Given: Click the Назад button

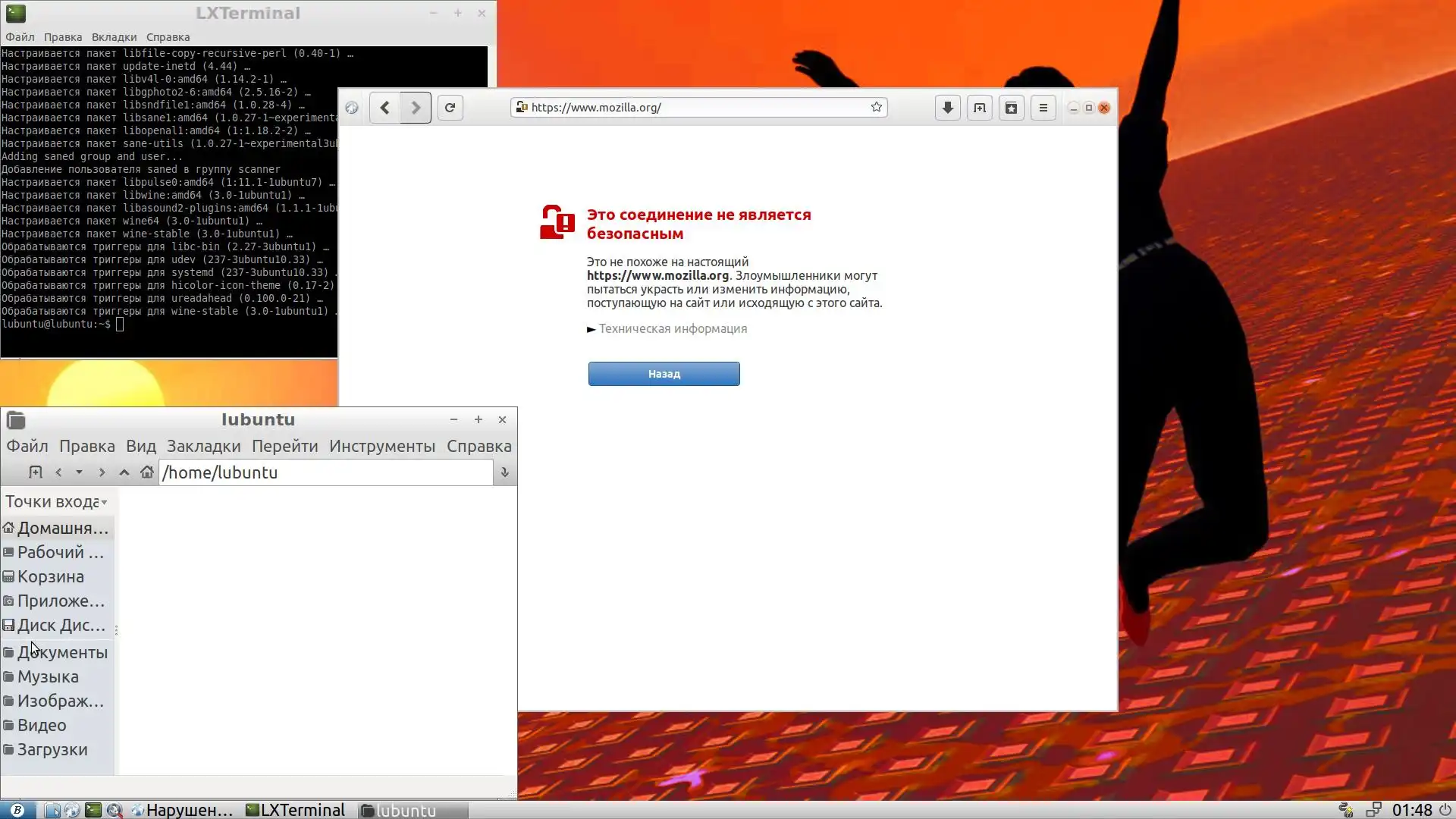Looking at the screenshot, I should point(664,374).
